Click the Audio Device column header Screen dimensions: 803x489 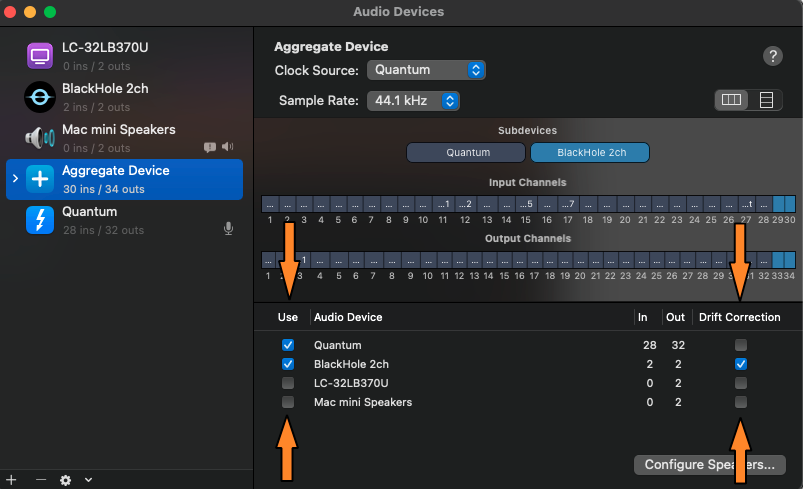(348, 317)
